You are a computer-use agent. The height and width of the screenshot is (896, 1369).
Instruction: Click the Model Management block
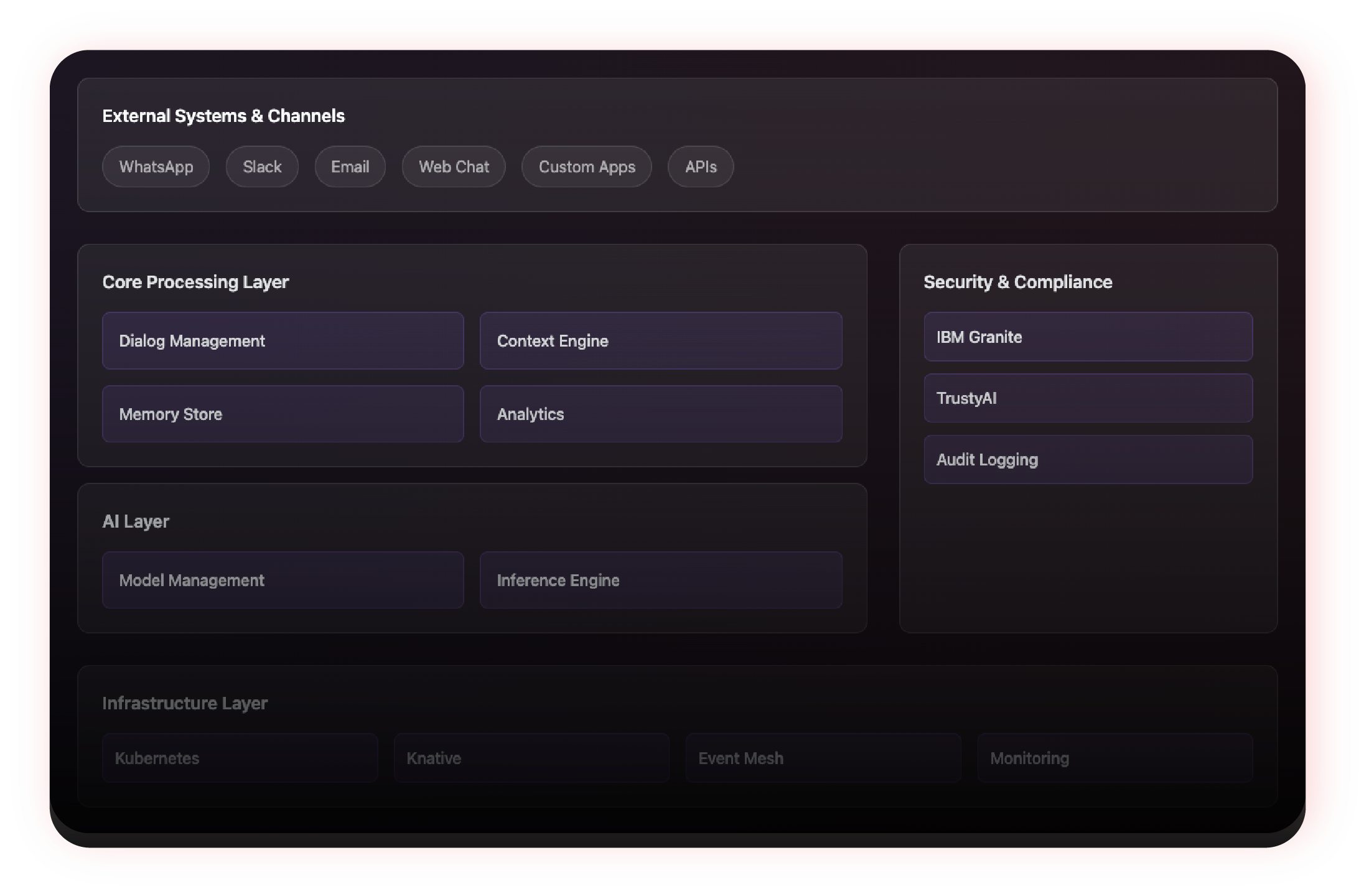[283, 581]
